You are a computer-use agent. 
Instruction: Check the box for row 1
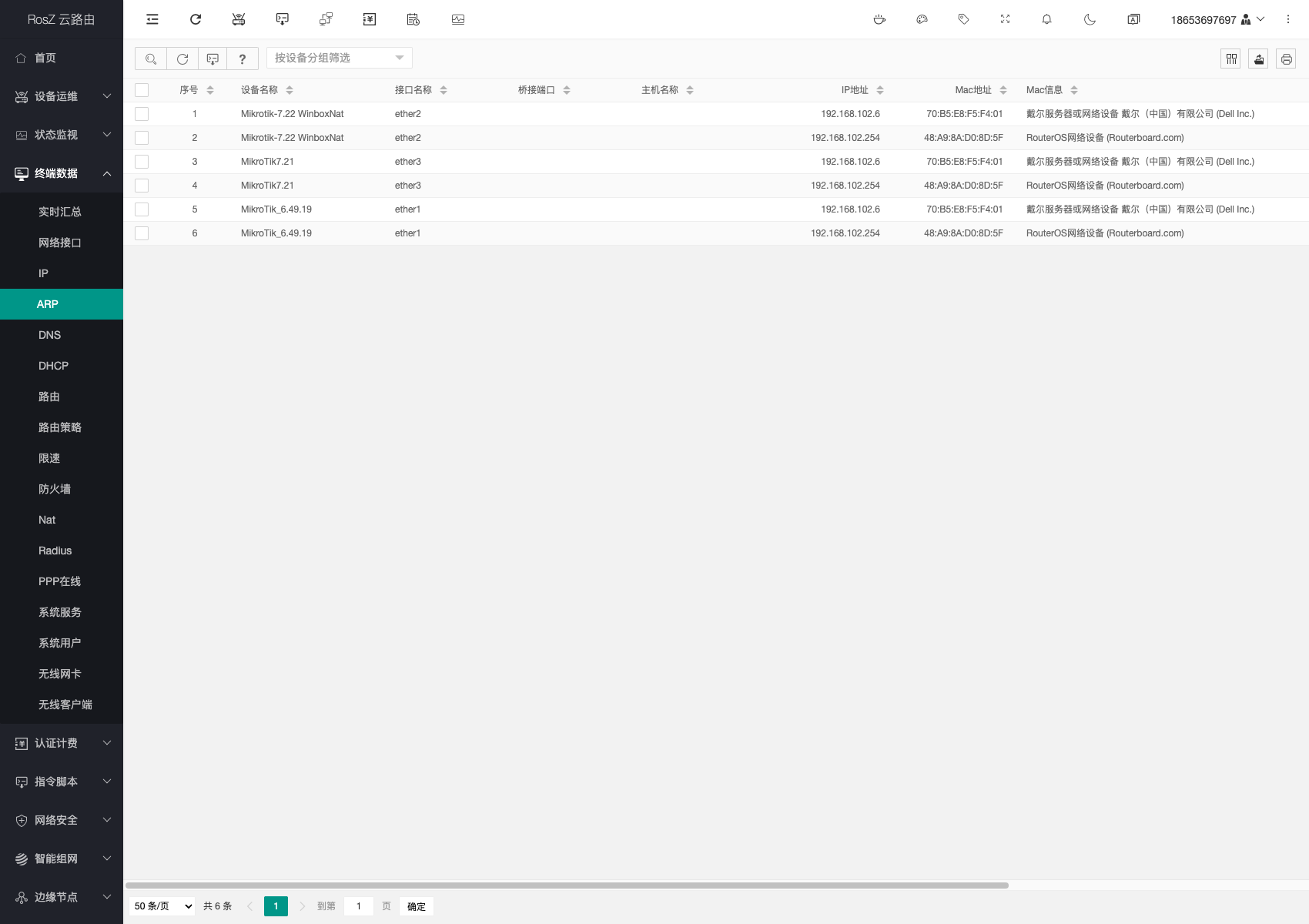coord(142,114)
